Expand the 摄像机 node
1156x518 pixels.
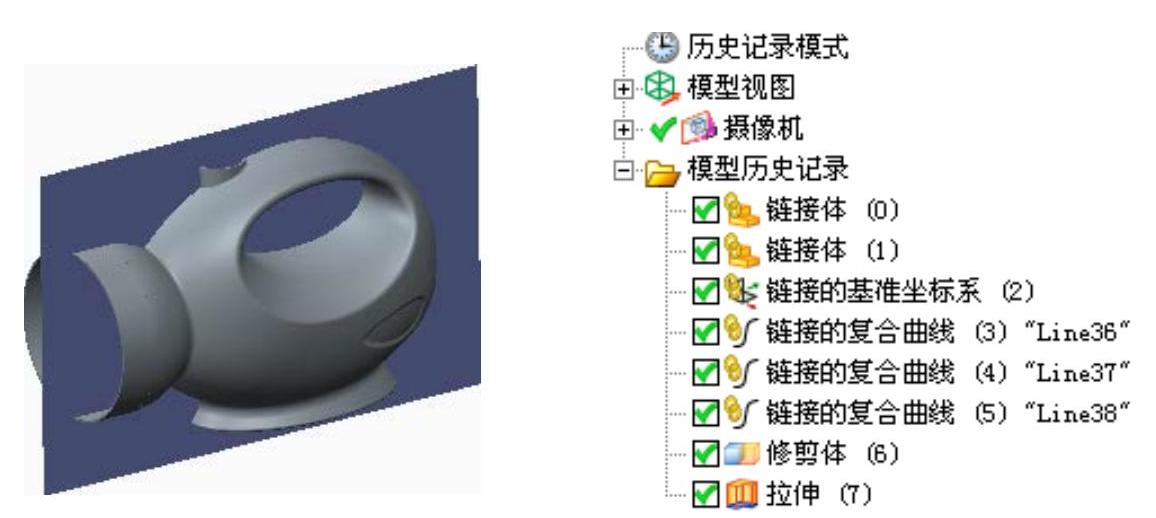pyautogui.click(x=623, y=130)
